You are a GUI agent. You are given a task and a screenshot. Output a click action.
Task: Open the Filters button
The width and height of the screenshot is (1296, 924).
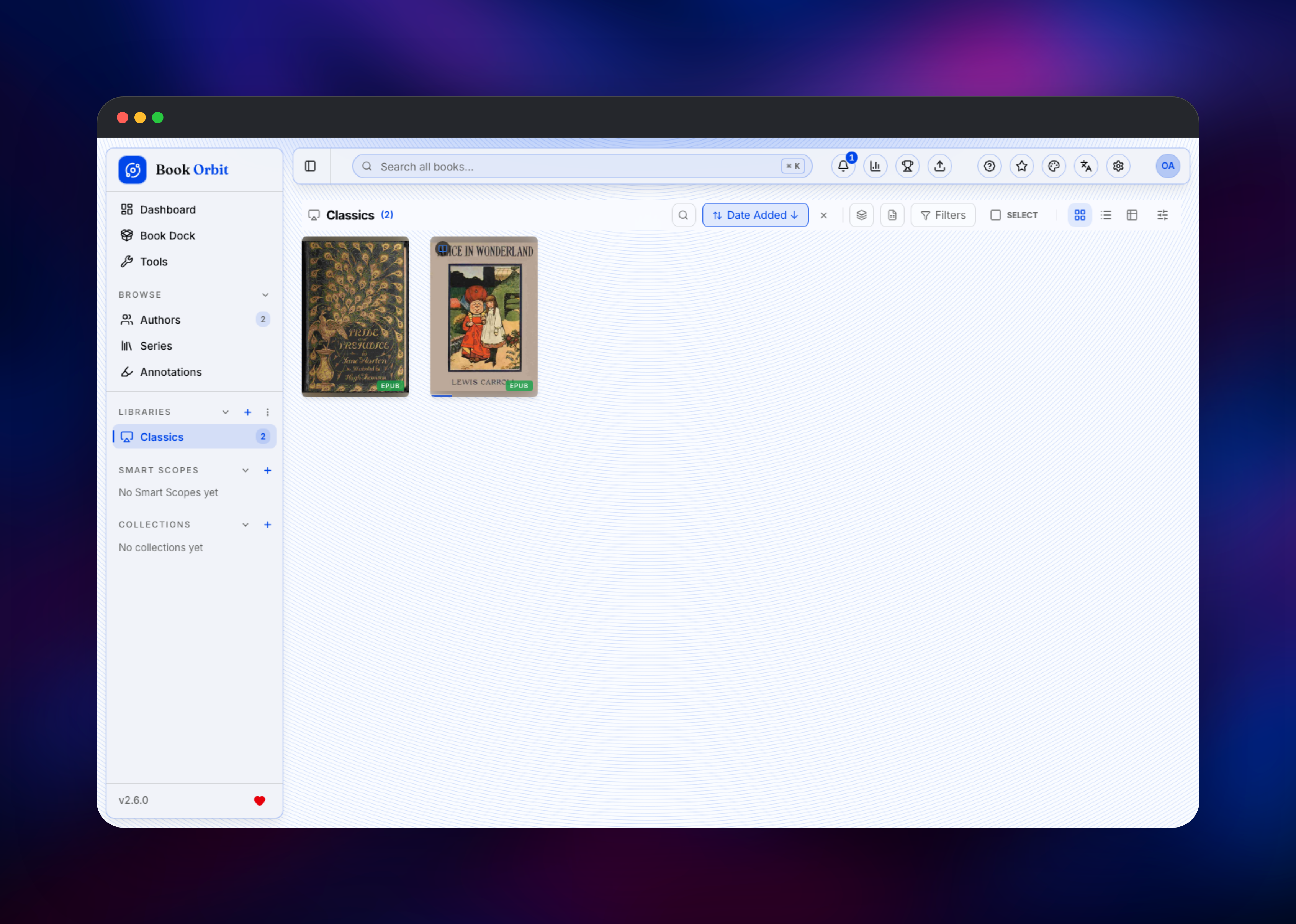[943, 215]
